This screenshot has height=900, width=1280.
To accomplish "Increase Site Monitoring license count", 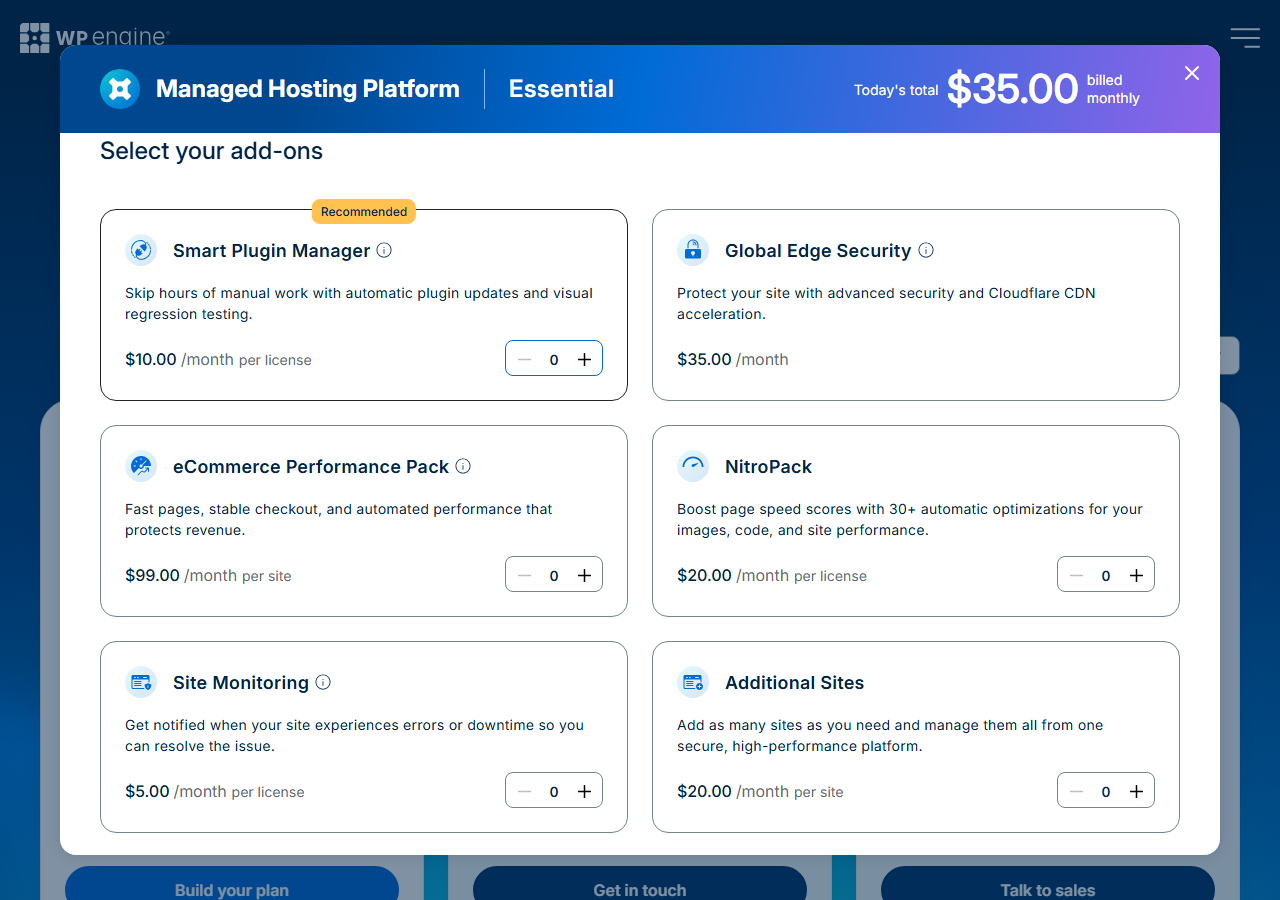I will point(585,791).
